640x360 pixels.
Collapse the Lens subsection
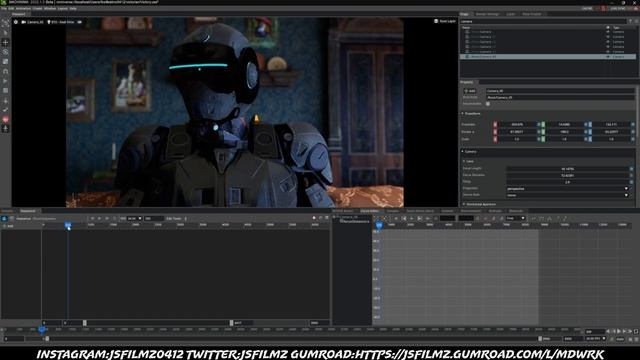pos(469,161)
